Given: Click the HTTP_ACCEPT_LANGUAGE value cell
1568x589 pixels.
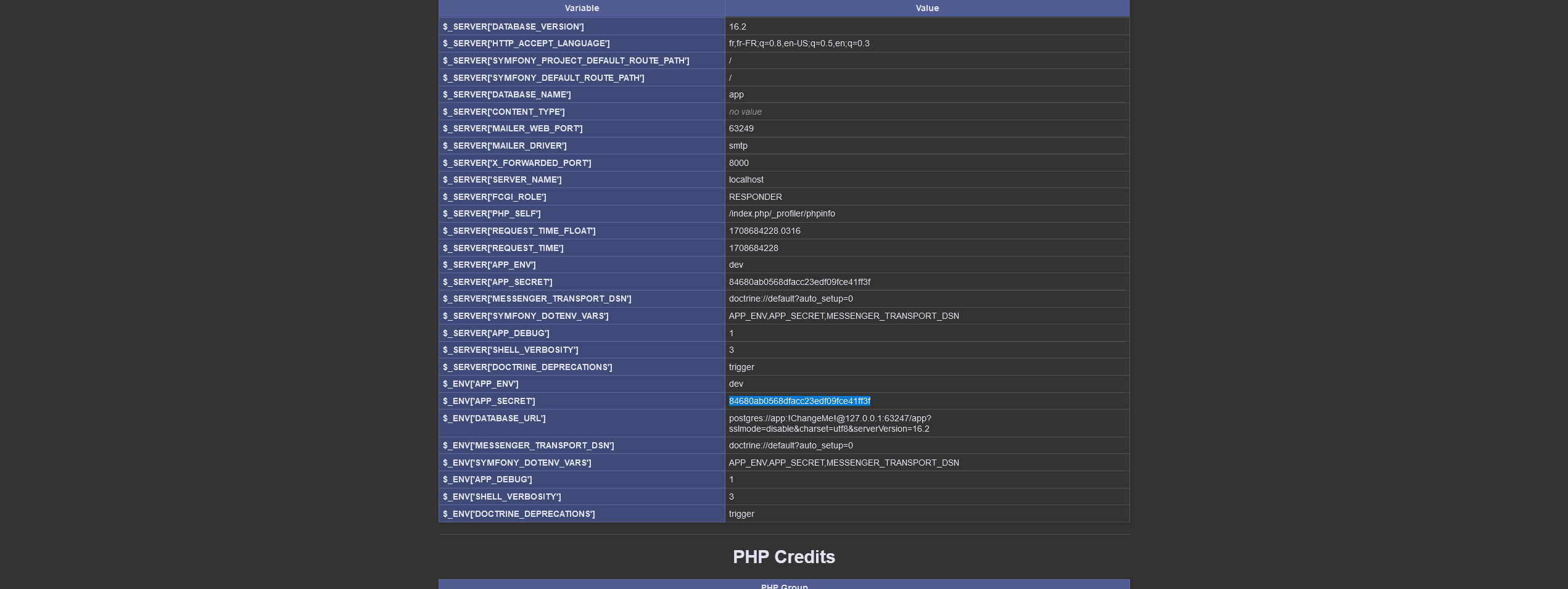Looking at the screenshot, I should pyautogui.click(x=799, y=43).
